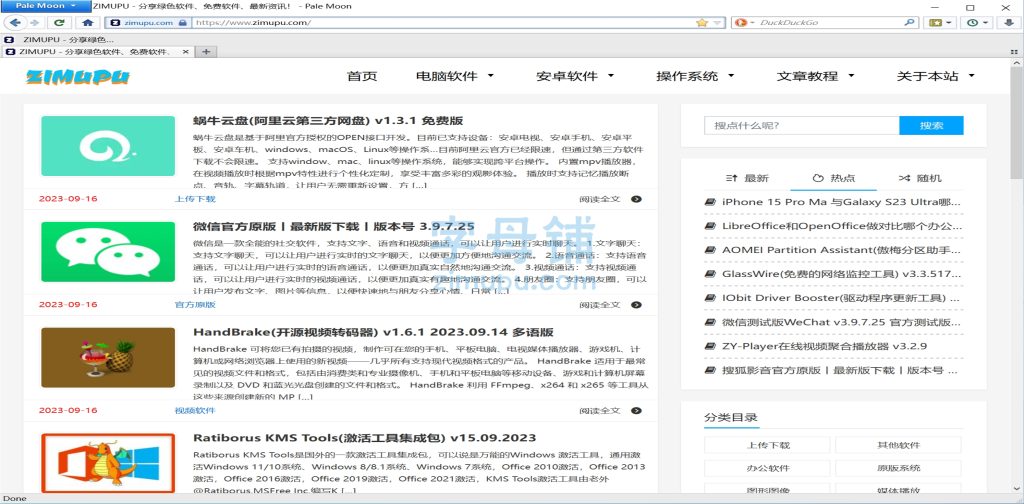Expand the 文章教程 navigation menu

pyautogui.click(x=815, y=76)
